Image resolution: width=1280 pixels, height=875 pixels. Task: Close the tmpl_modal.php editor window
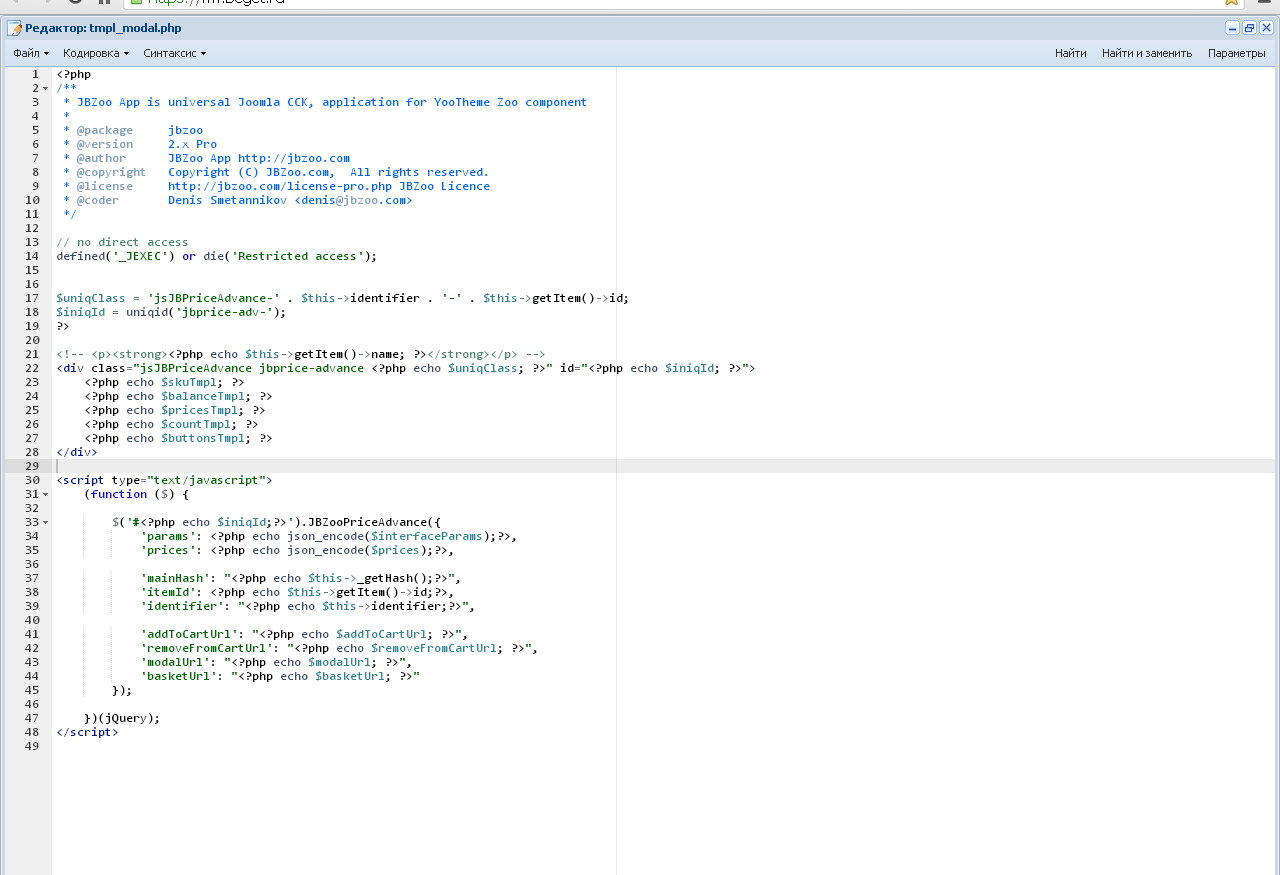click(1266, 28)
